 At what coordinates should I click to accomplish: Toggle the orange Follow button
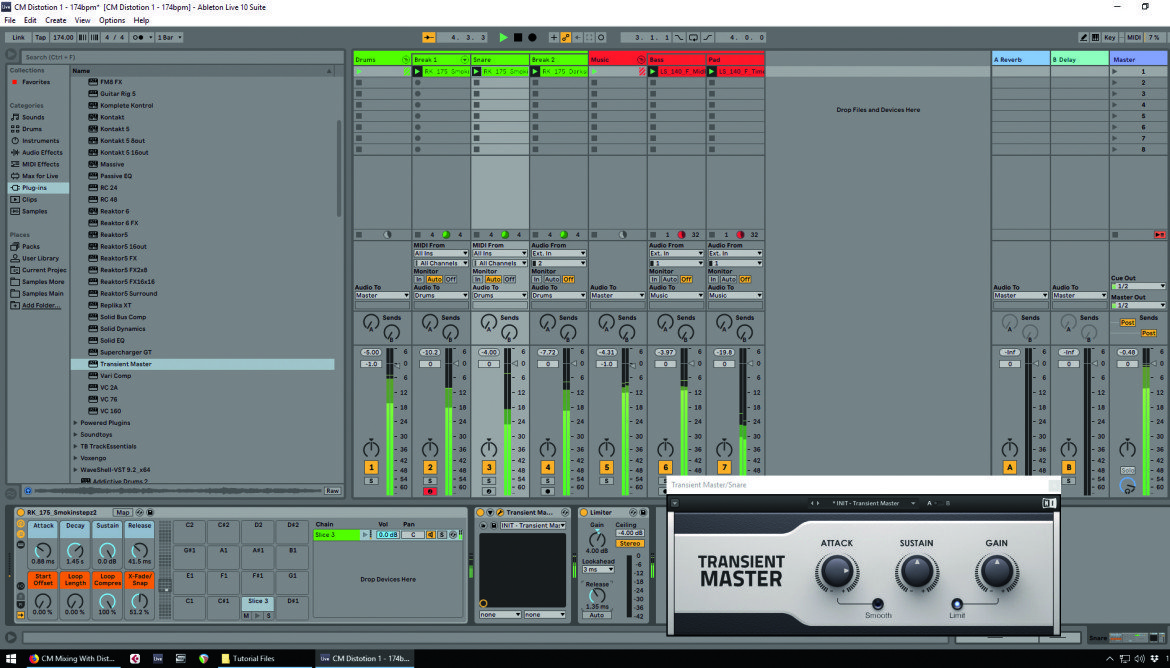tap(429, 37)
